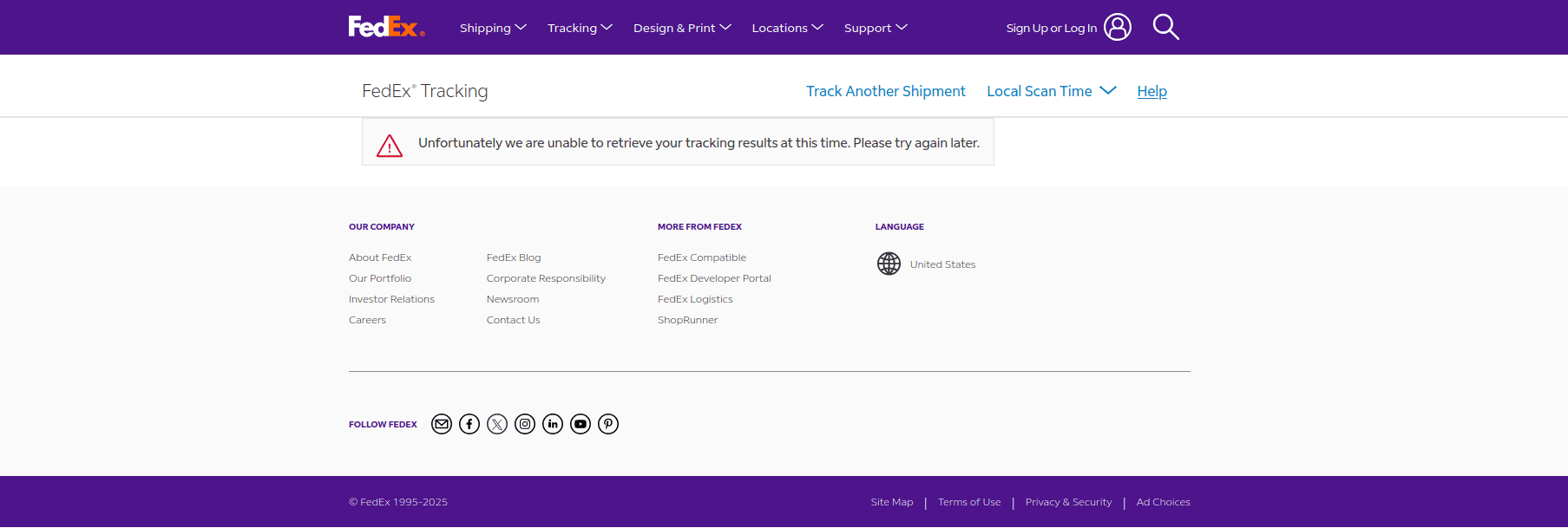Expand the Design & Print menu
Image resolution: width=1568 pixels, height=528 pixels.
point(682,28)
